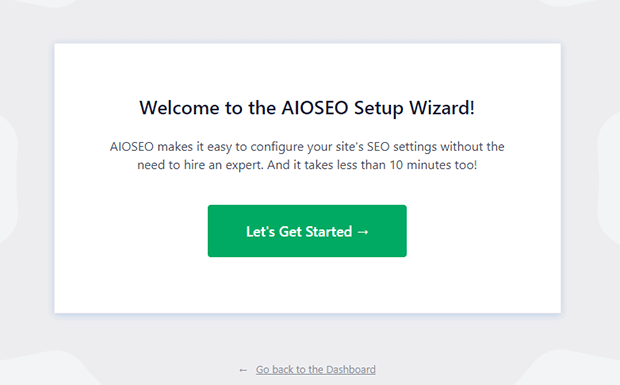Click the words SEO settings in the paragraph
Image resolution: width=620 pixels, height=385 pixels.
point(402,147)
